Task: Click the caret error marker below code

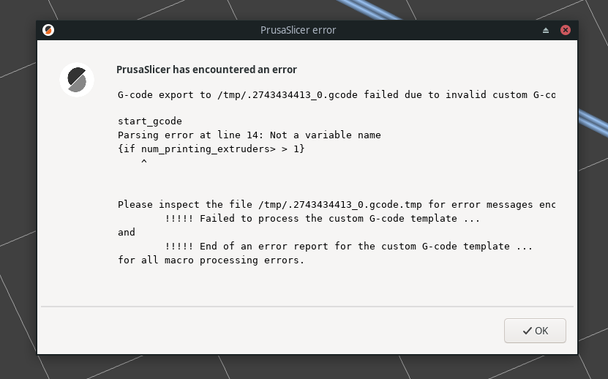Action: (144, 161)
